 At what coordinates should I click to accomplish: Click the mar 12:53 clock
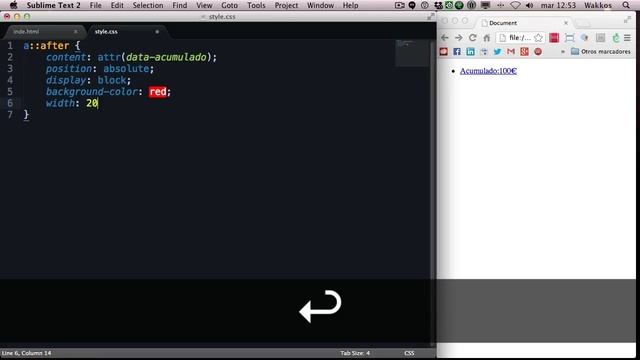click(x=558, y=5)
